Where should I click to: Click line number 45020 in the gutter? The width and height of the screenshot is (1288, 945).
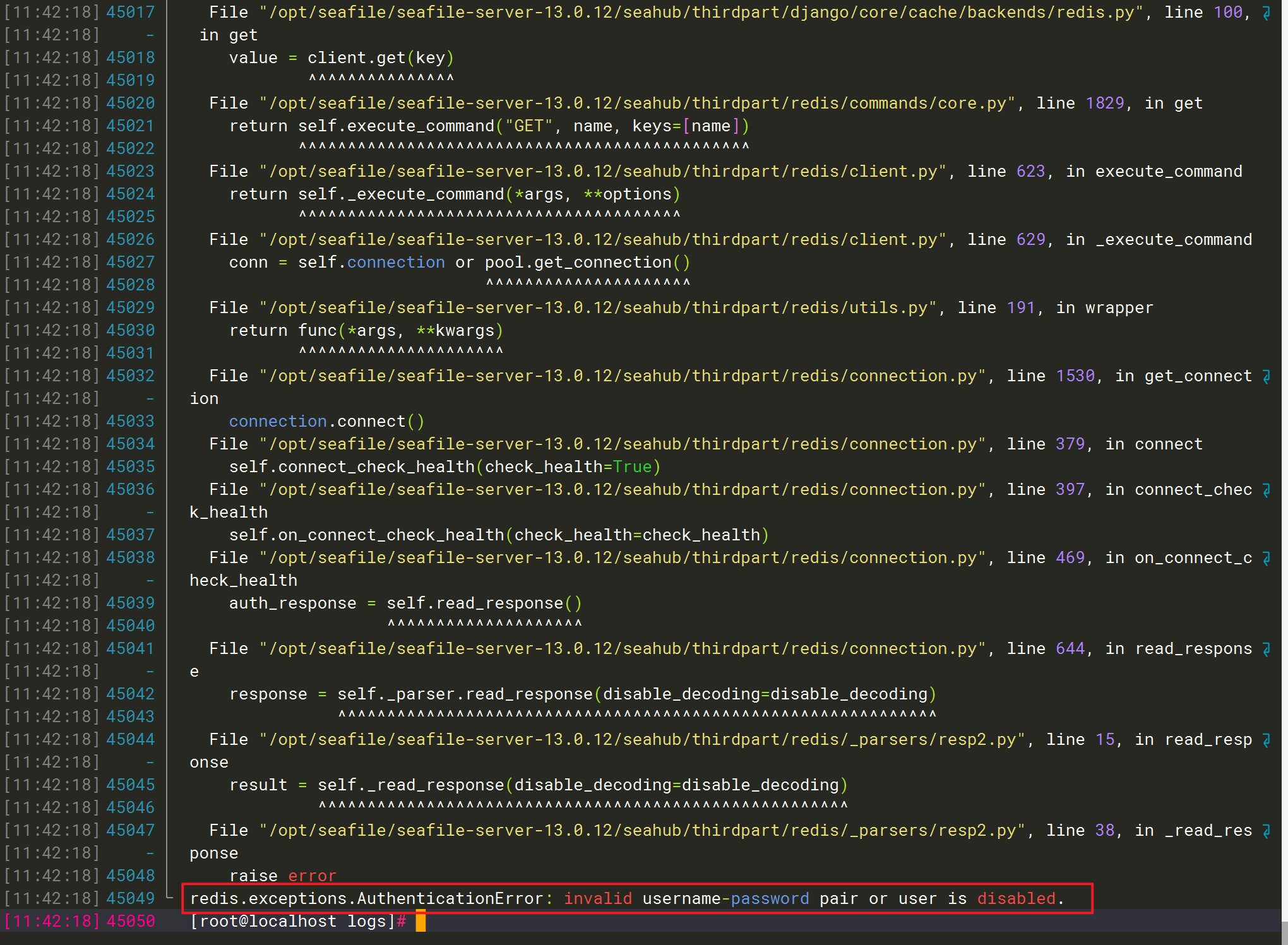pyautogui.click(x=130, y=103)
